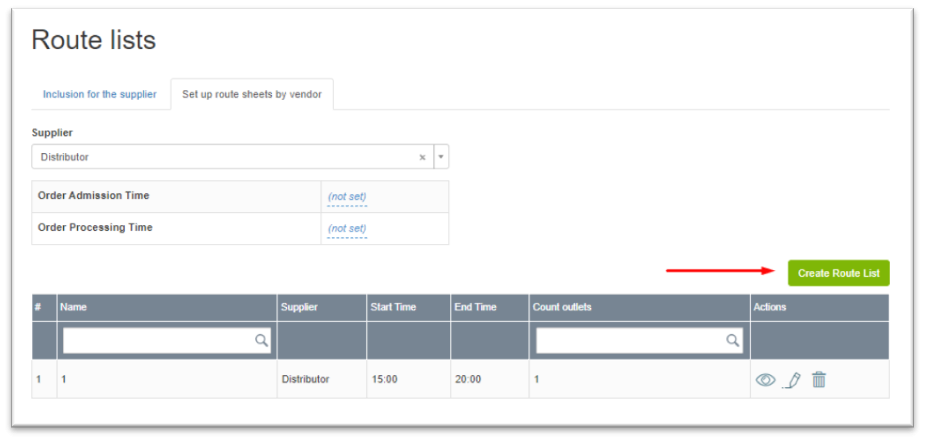Select Set up route sheets by vendor tab
The height and width of the screenshot is (441, 925).
pos(251,95)
